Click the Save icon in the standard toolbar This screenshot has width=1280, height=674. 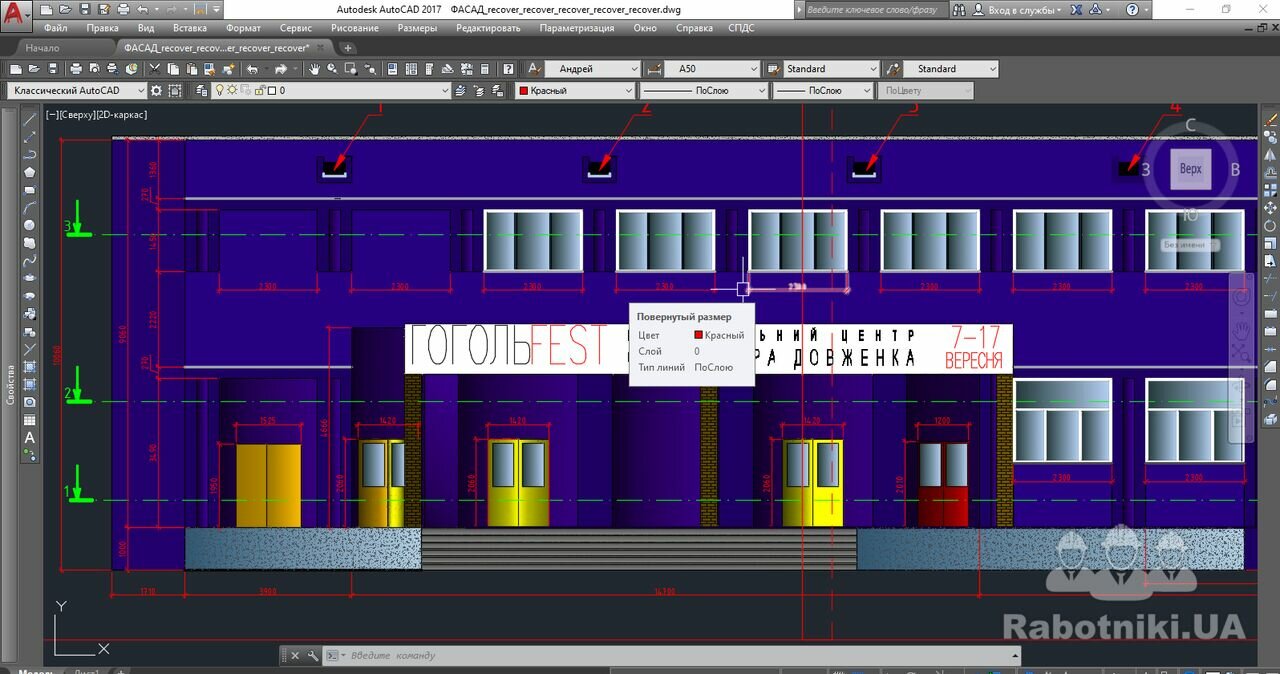pyautogui.click(x=53, y=69)
